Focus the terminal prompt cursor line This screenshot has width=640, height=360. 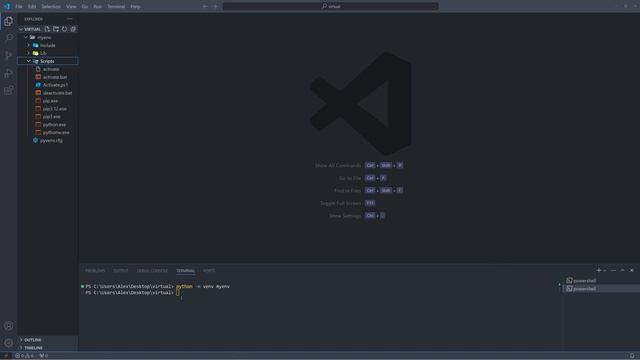coord(178,293)
